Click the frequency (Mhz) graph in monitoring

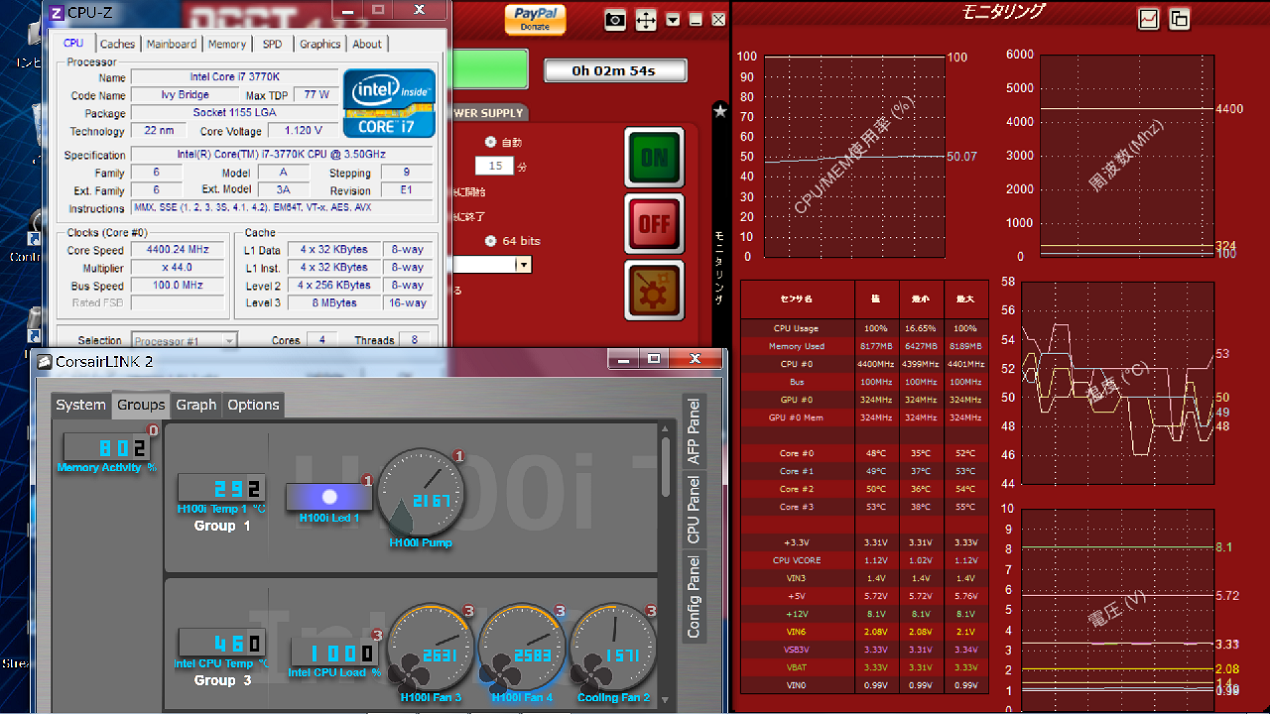[x=1127, y=157]
